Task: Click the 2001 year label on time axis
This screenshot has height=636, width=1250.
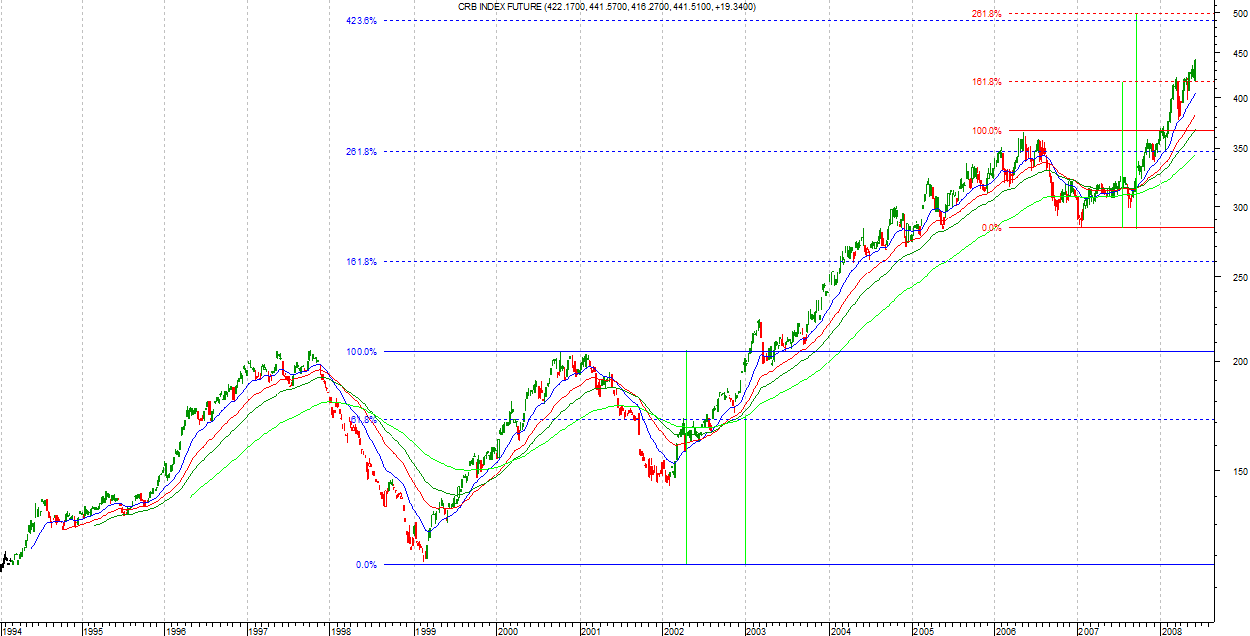Action: click(591, 631)
